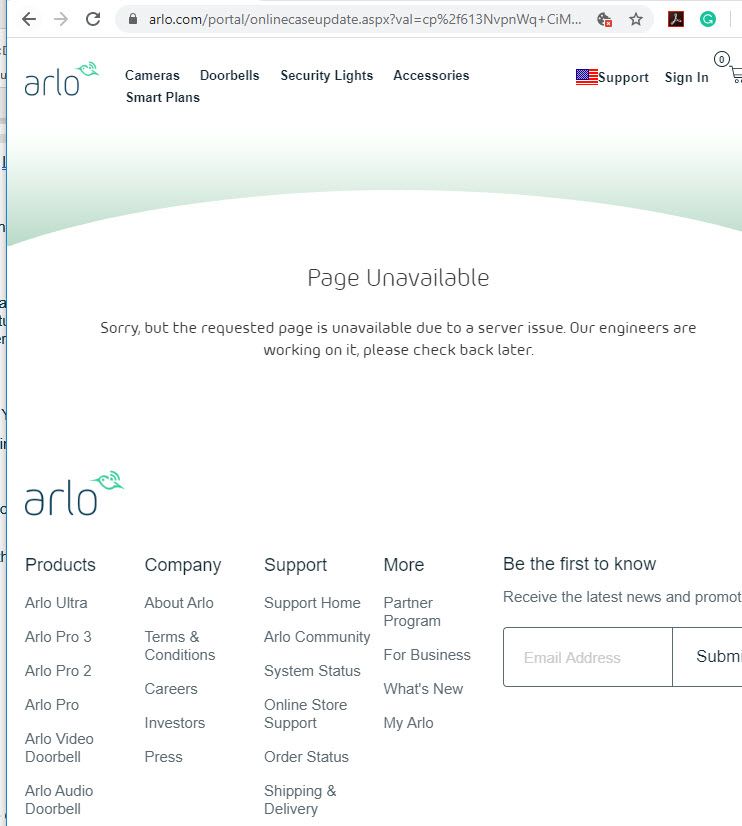Open the Arlo Ultra footer link

[56, 603]
